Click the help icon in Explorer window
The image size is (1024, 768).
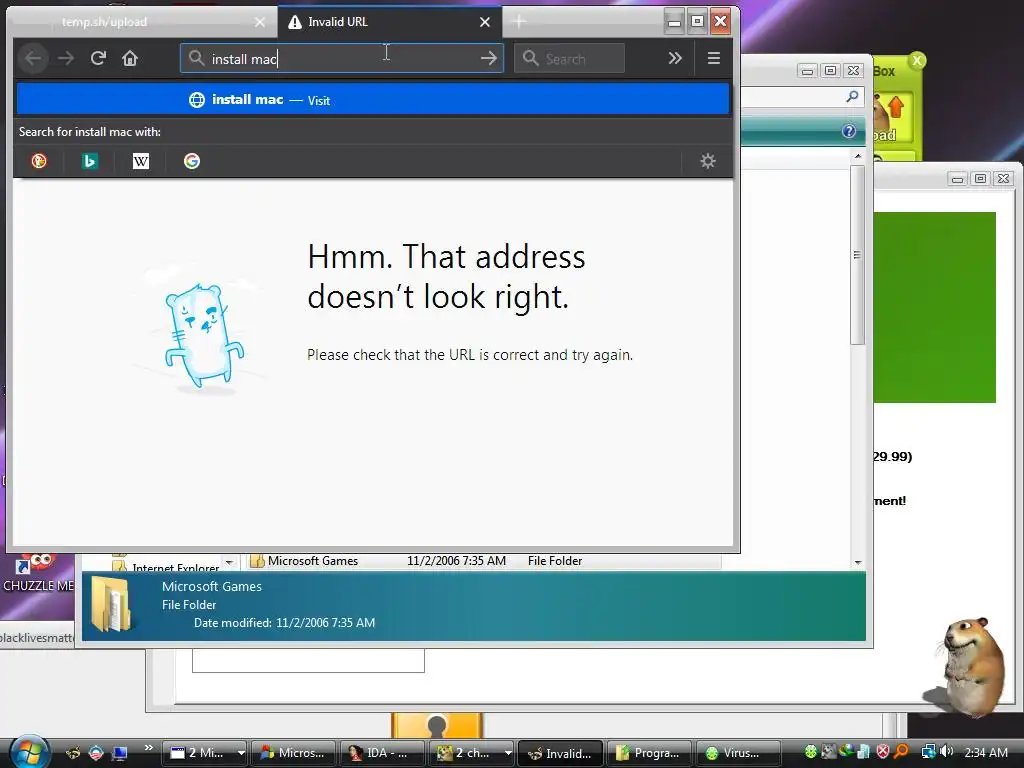(x=848, y=131)
